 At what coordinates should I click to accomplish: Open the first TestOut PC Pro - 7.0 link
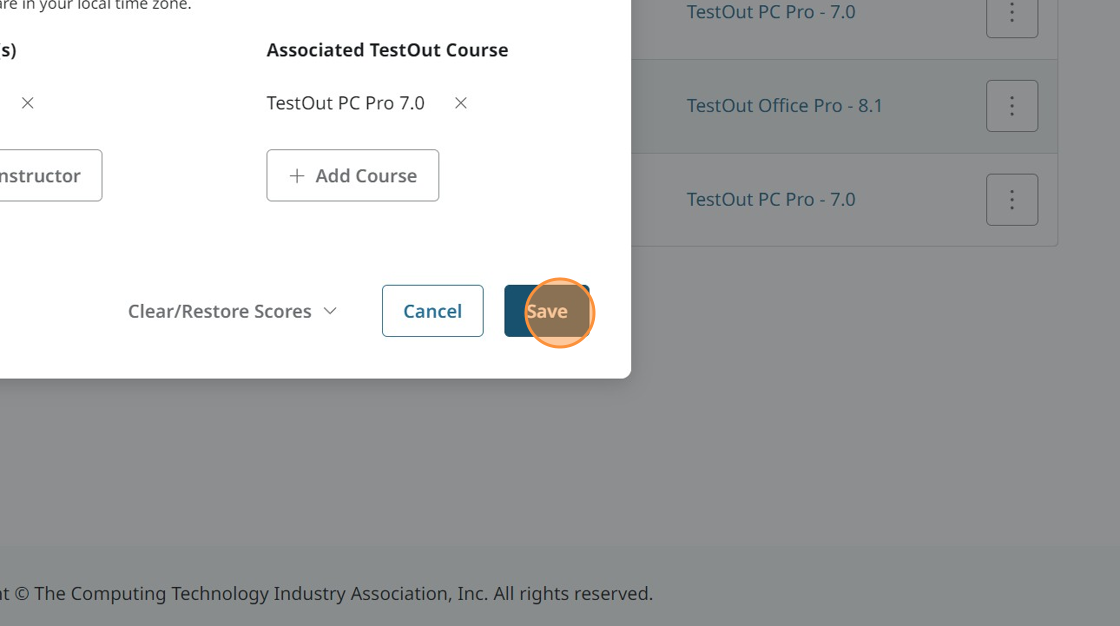point(771,12)
